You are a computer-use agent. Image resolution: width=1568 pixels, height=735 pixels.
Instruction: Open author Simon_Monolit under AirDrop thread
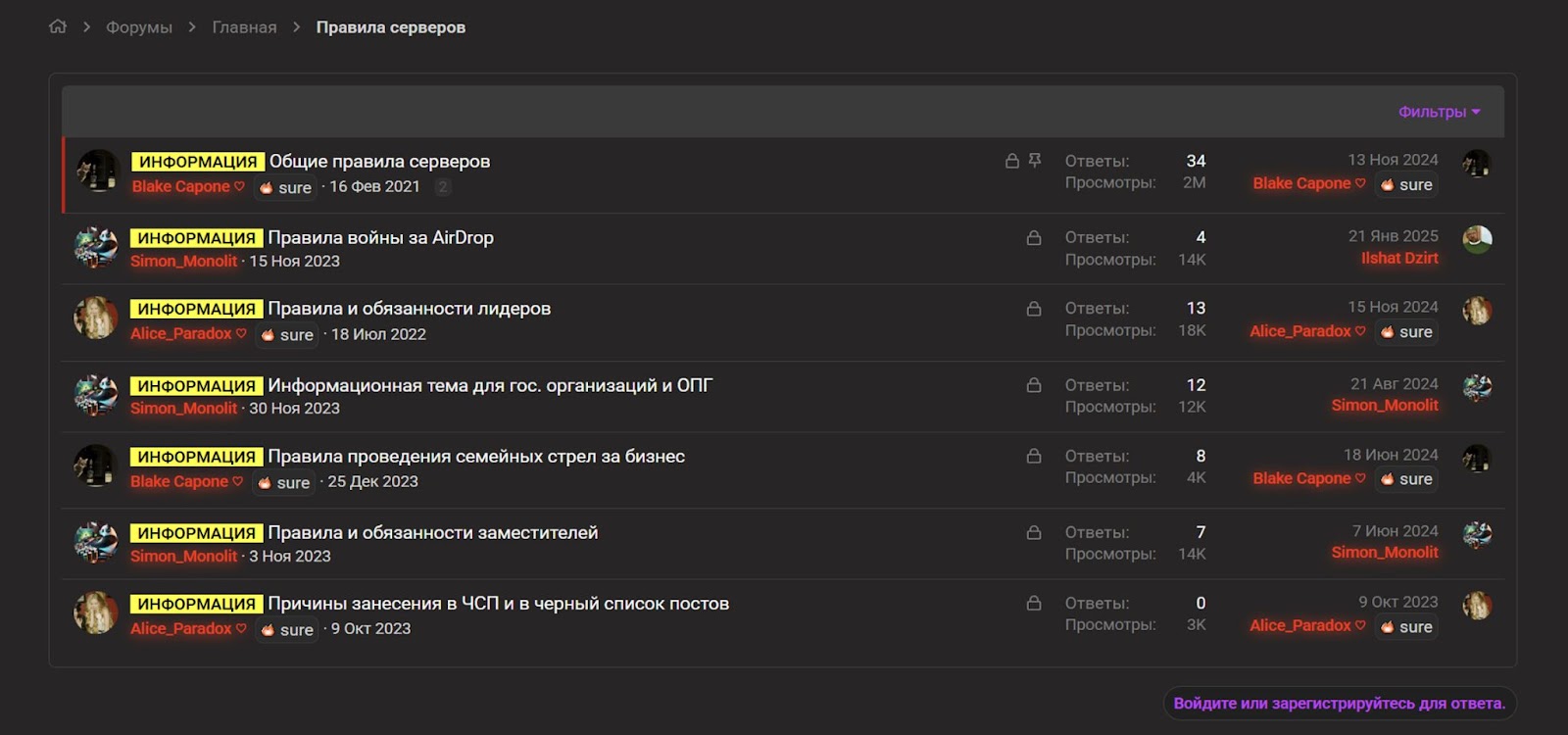[x=184, y=261]
